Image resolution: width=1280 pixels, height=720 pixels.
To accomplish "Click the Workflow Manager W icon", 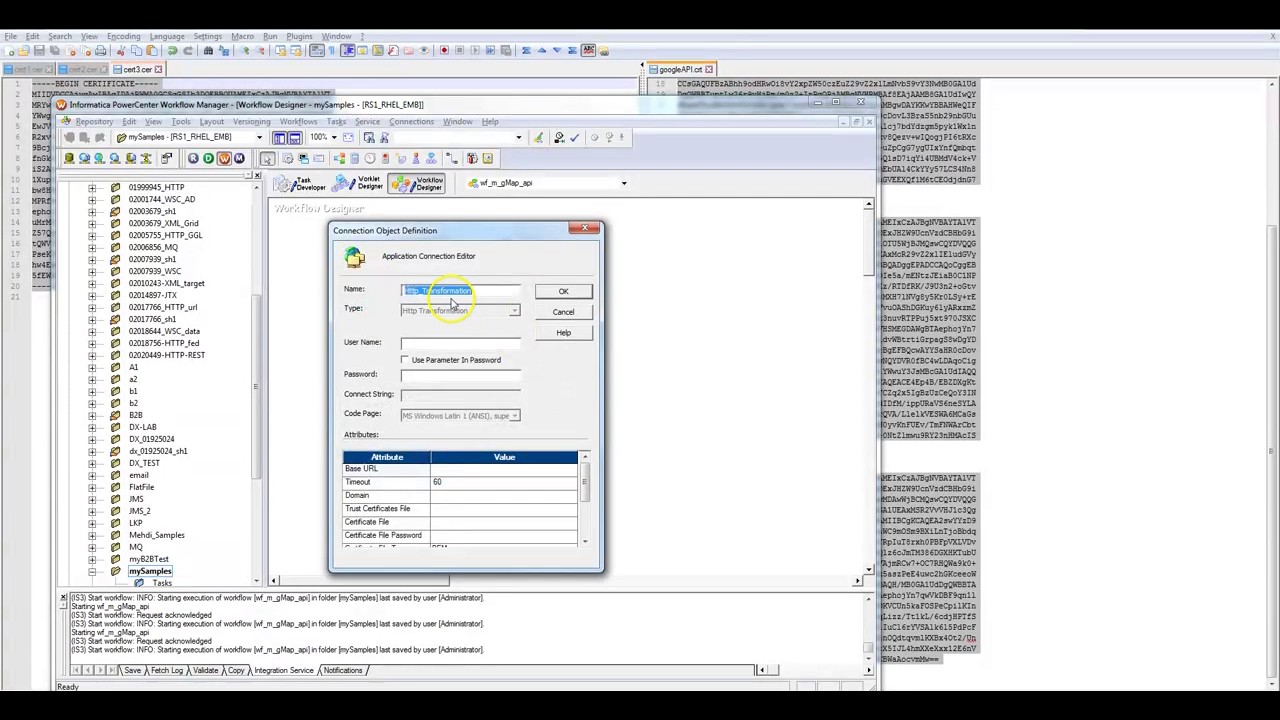I will pos(224,158).
